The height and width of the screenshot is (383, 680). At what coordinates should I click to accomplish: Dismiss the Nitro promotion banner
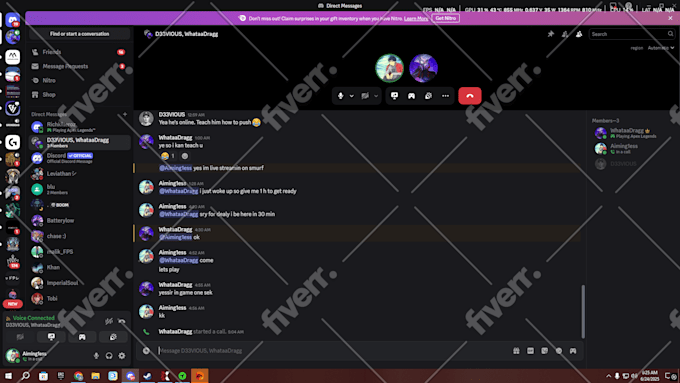pos(670,18)
